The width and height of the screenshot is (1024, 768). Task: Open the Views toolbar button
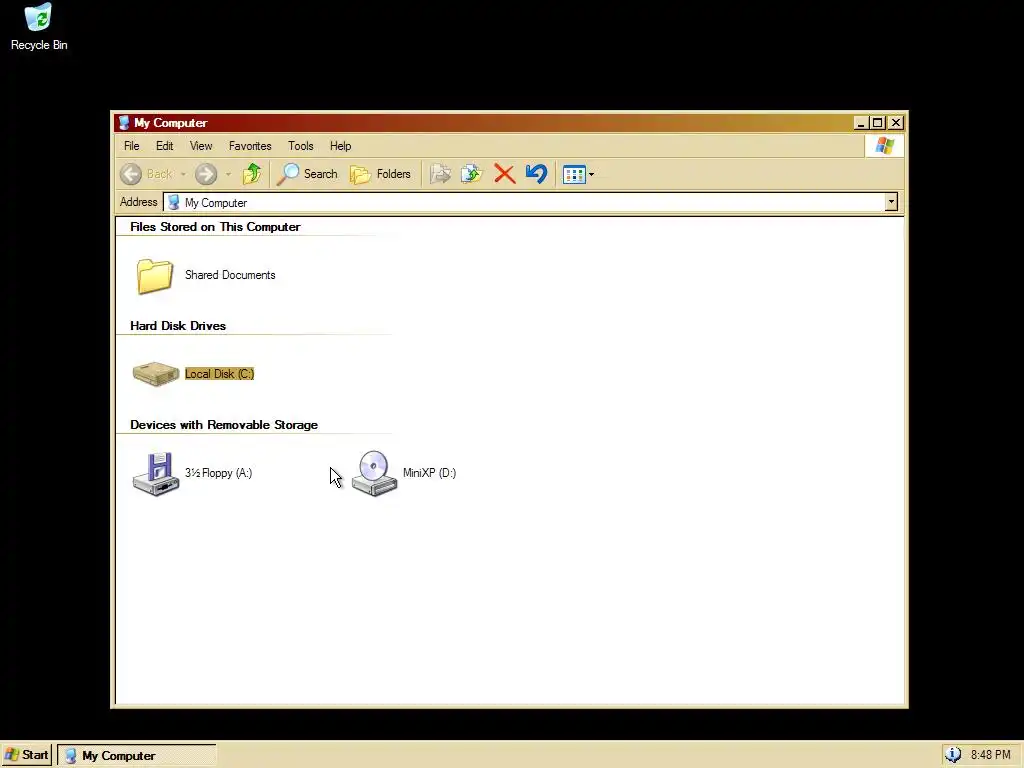pyautogui.click(x=574, y=174)
